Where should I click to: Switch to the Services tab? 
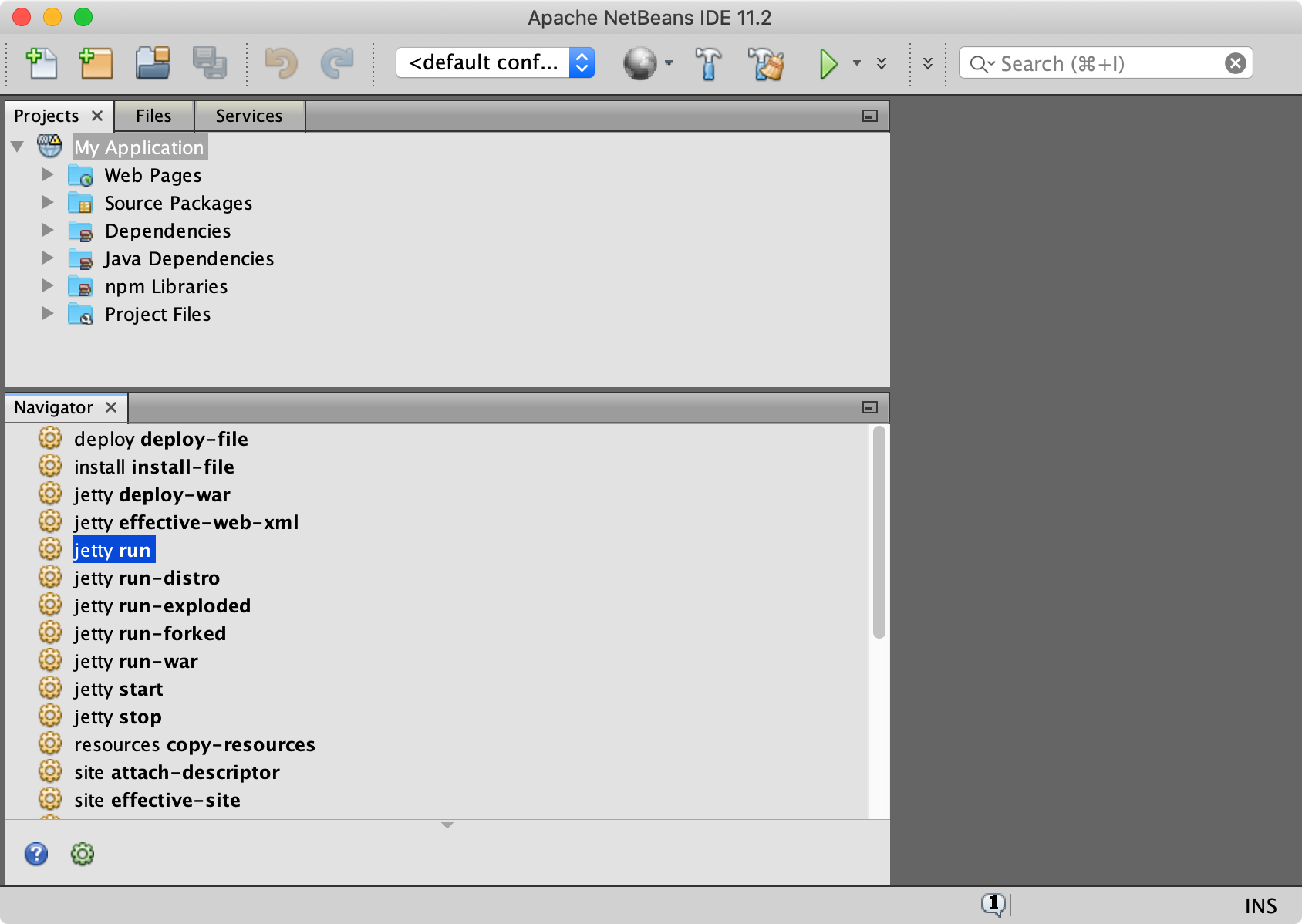coord(248,116)
